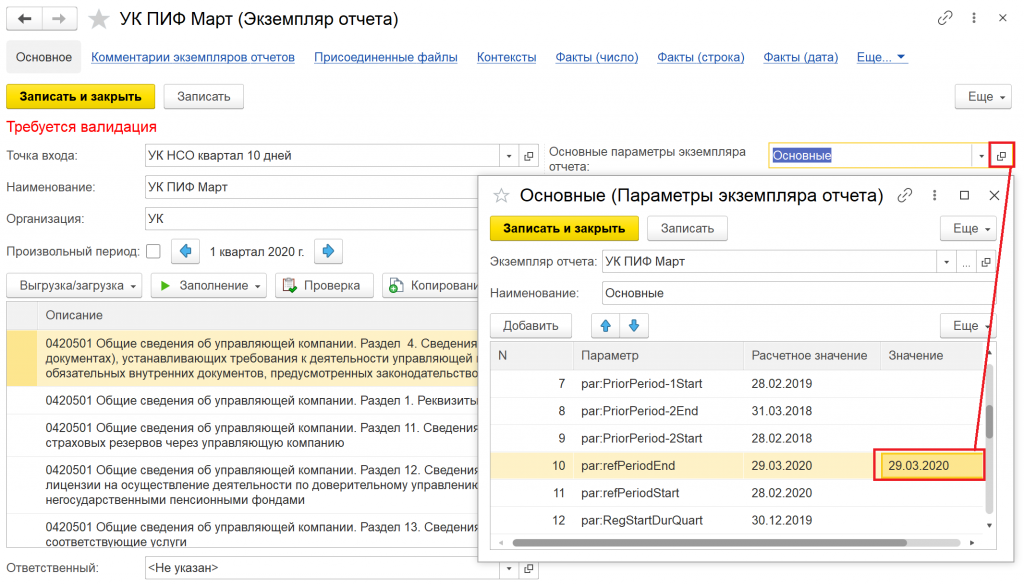1024x585 pixels.
Task: Click main Записать button
Action: 204,97
